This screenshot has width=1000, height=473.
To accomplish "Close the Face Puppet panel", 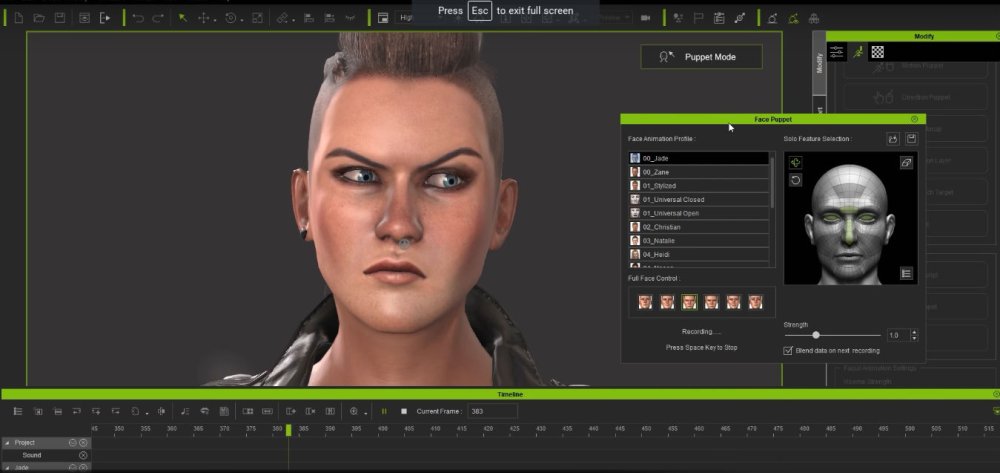I will 915,119.
